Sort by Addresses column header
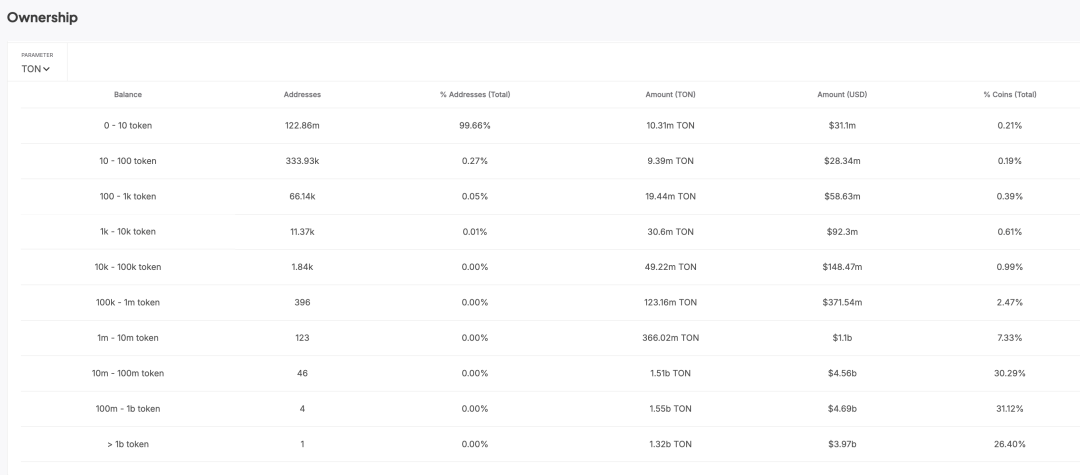The image size is (1080, 475). 302,95
